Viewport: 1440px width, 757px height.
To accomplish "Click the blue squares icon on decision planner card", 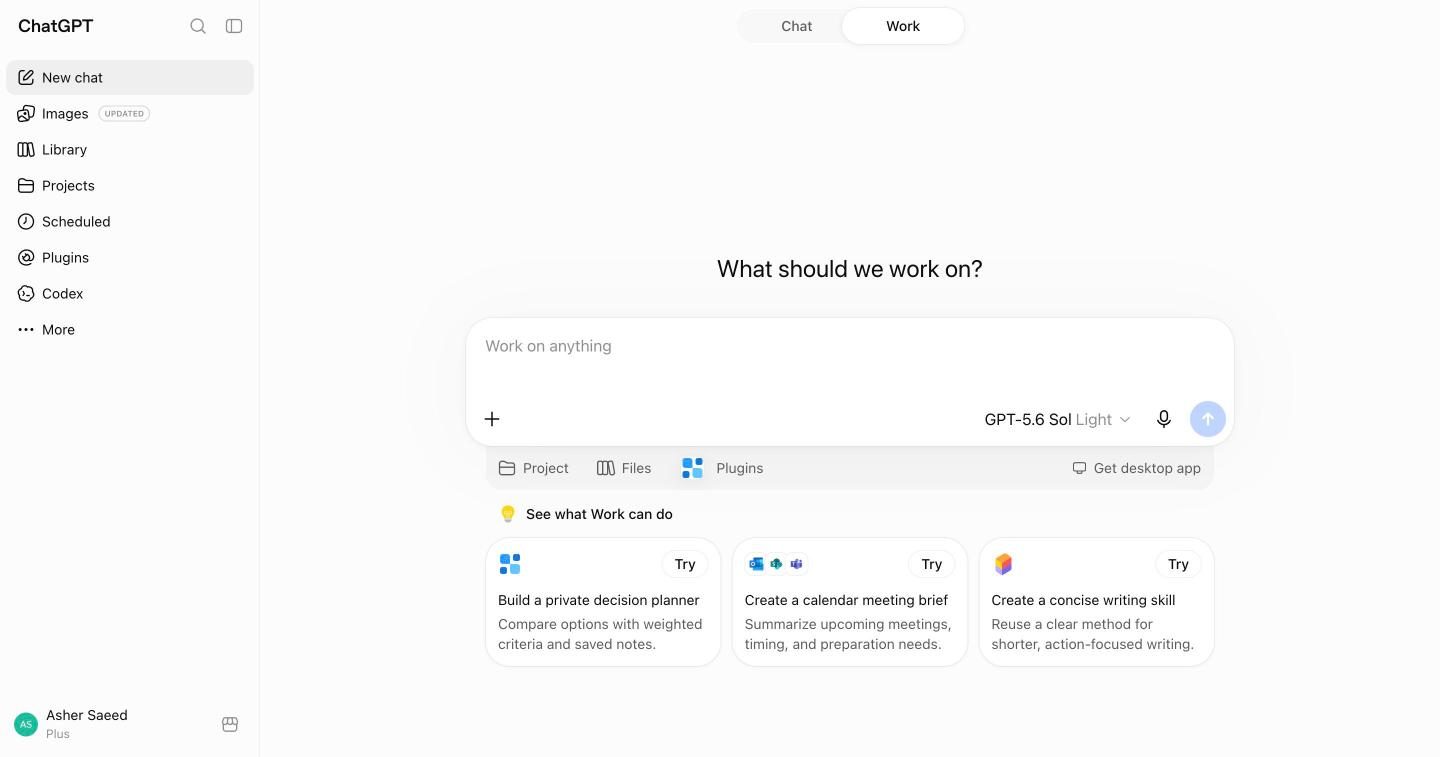I will coord(510,564).
